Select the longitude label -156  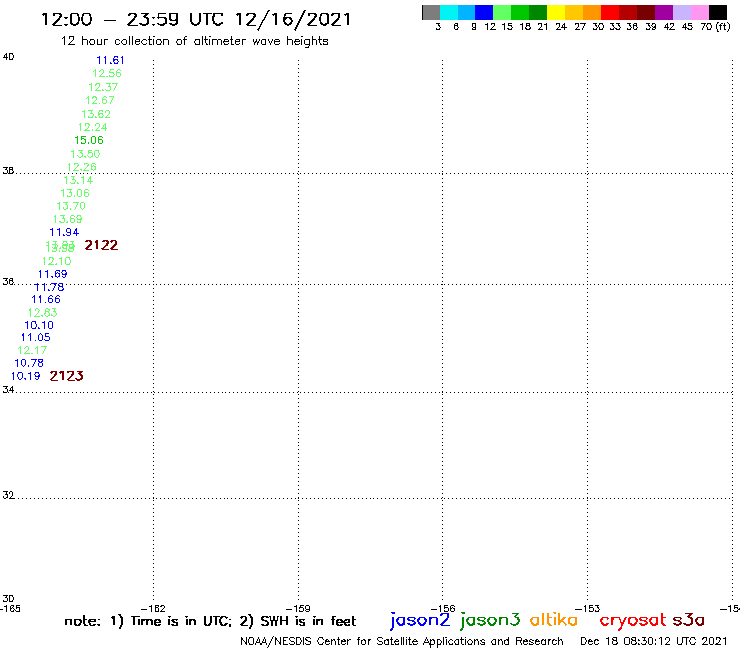tap(443, 608)
